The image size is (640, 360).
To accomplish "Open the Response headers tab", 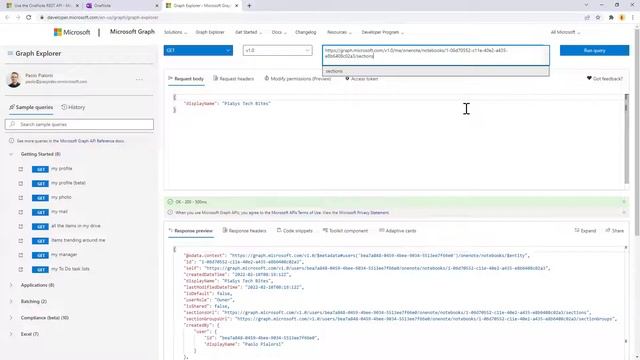I will coord(244,231).
